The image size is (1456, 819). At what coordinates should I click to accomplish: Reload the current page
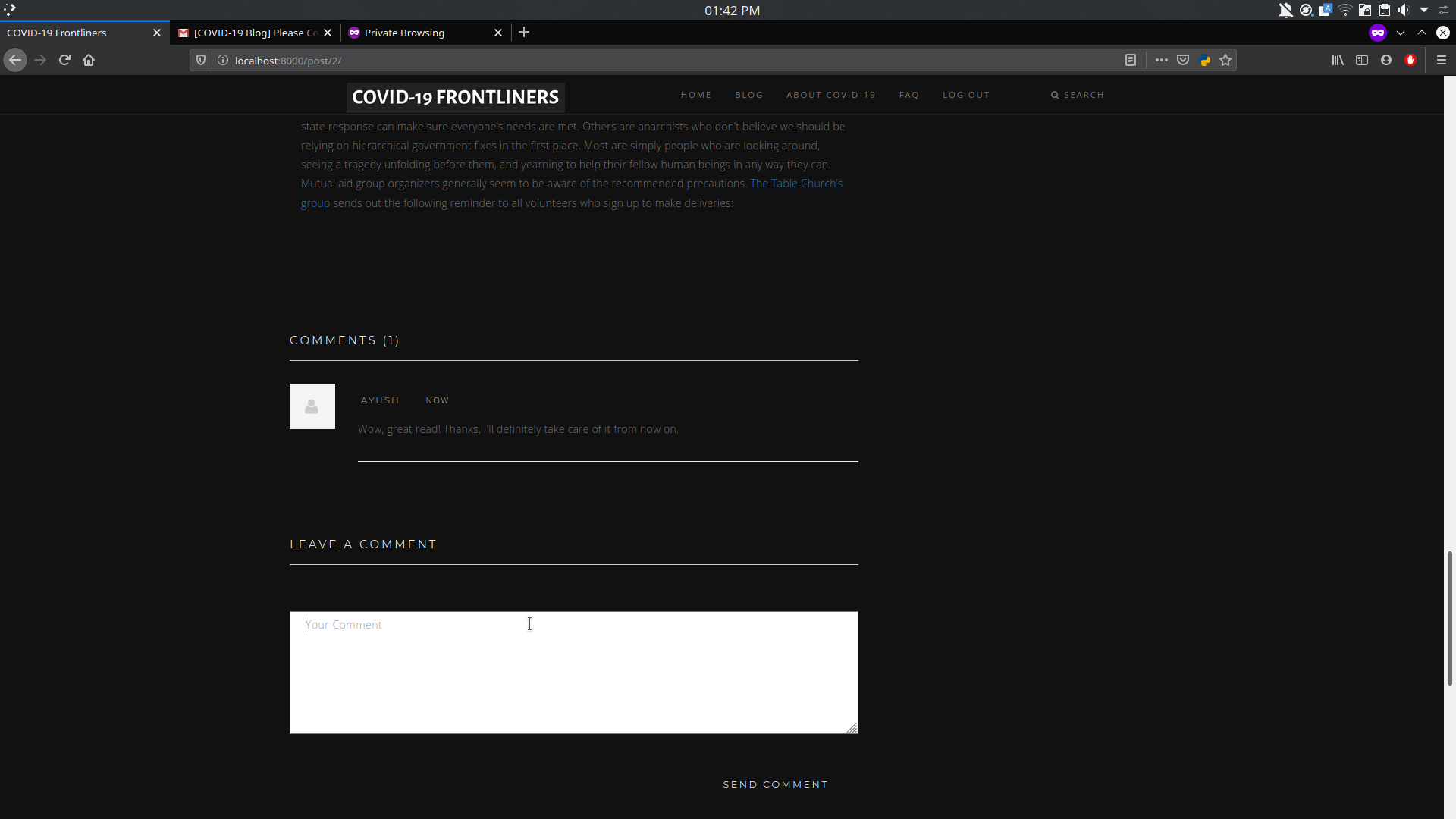click(x=64, y=60)
